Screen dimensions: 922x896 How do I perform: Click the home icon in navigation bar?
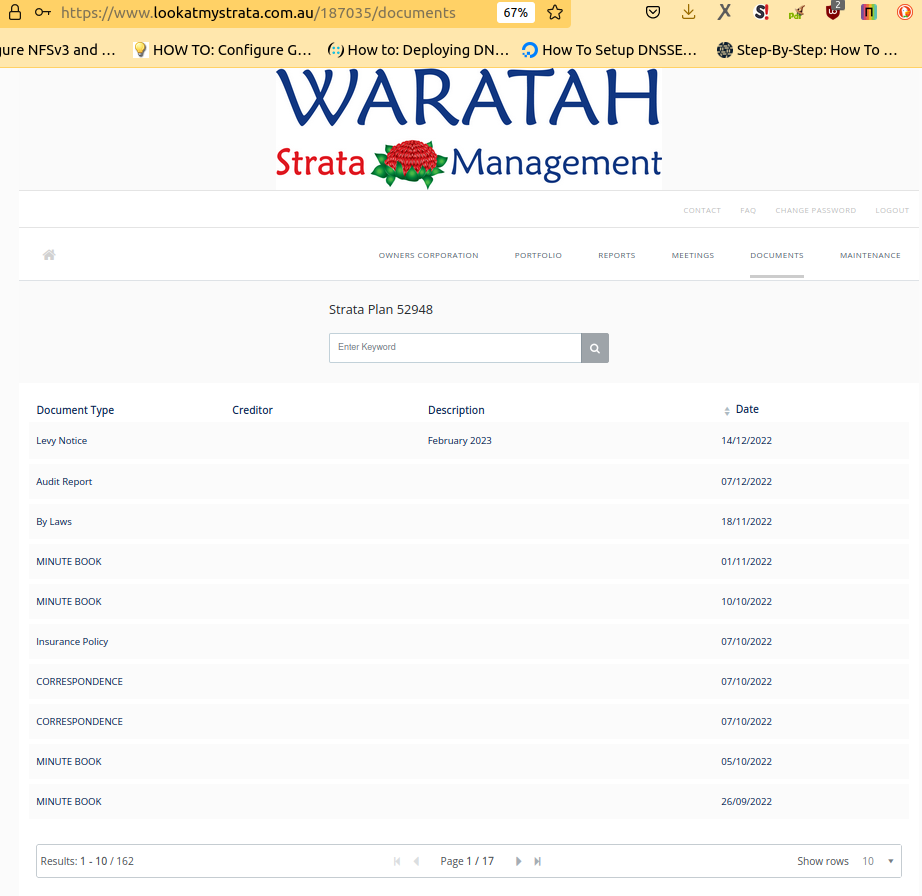pos(49,255)
